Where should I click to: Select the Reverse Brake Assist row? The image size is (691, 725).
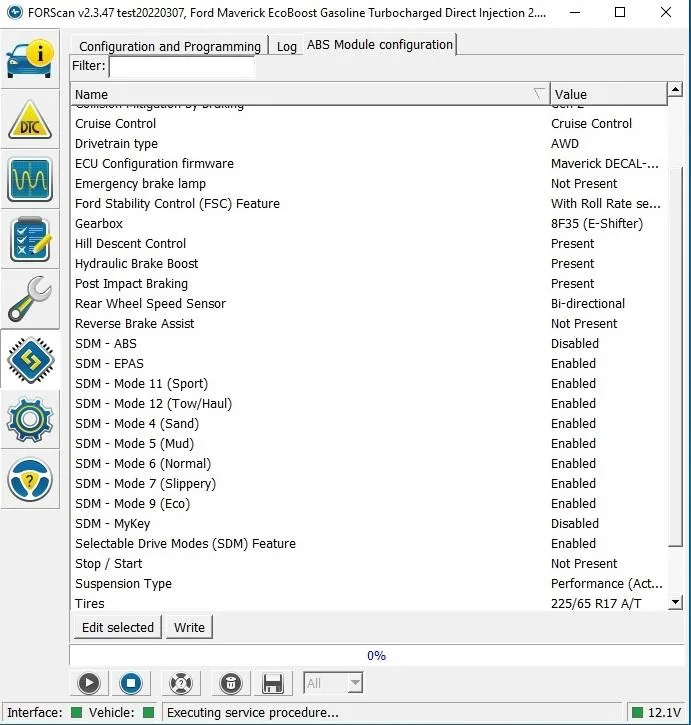(x=369, y=323)
